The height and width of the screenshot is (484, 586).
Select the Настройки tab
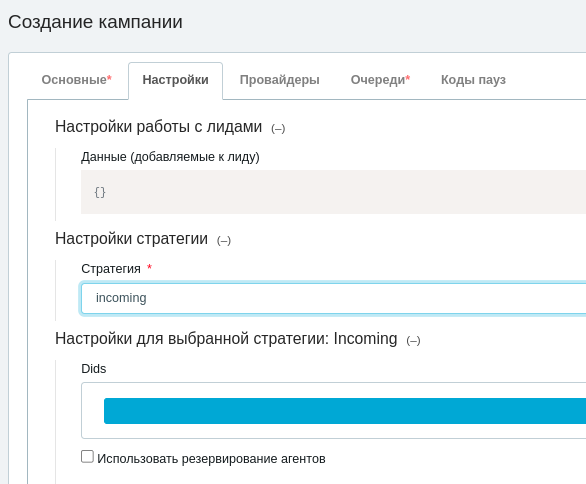175,80
